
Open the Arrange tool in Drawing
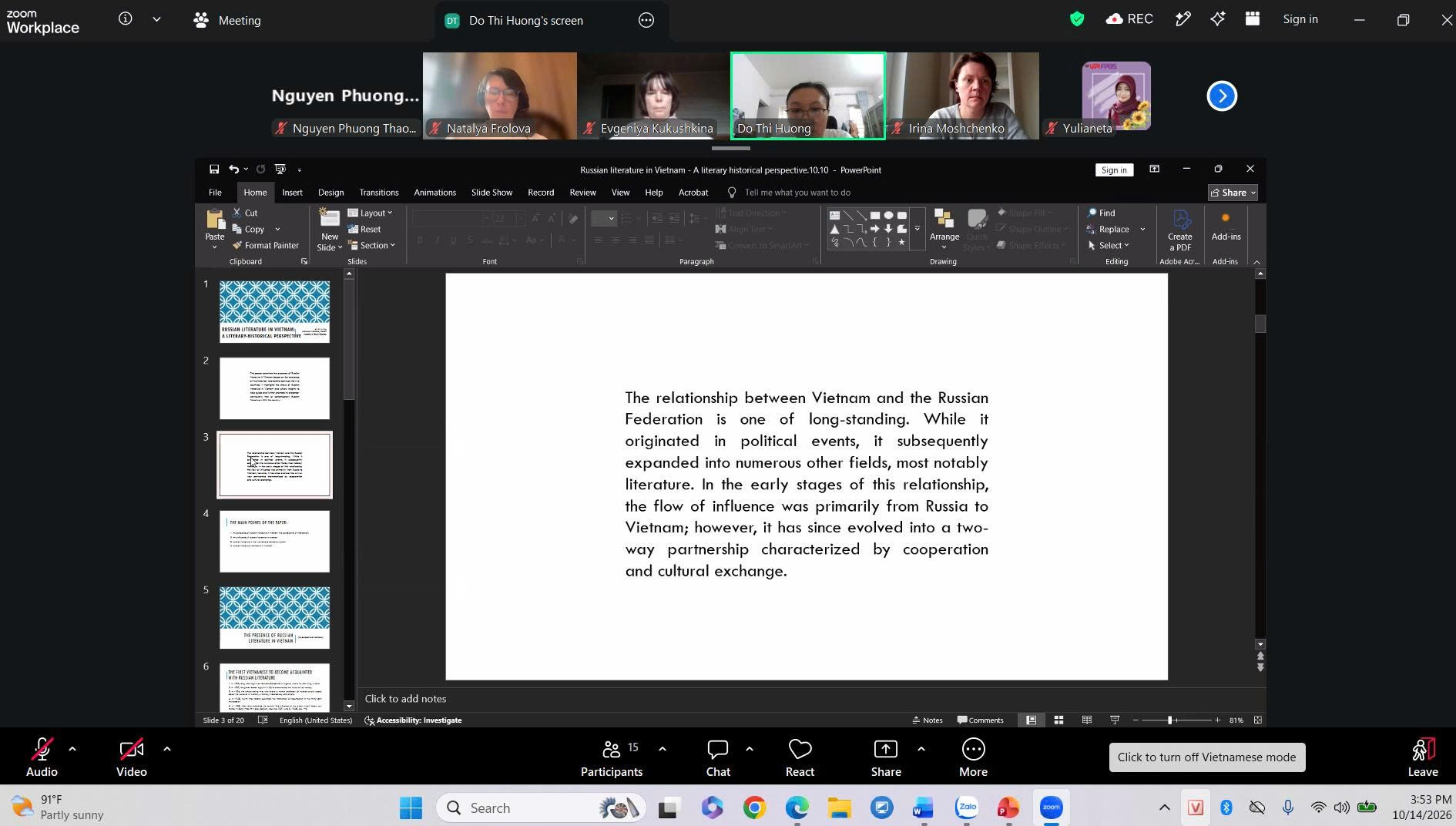[x=944, y=229]
